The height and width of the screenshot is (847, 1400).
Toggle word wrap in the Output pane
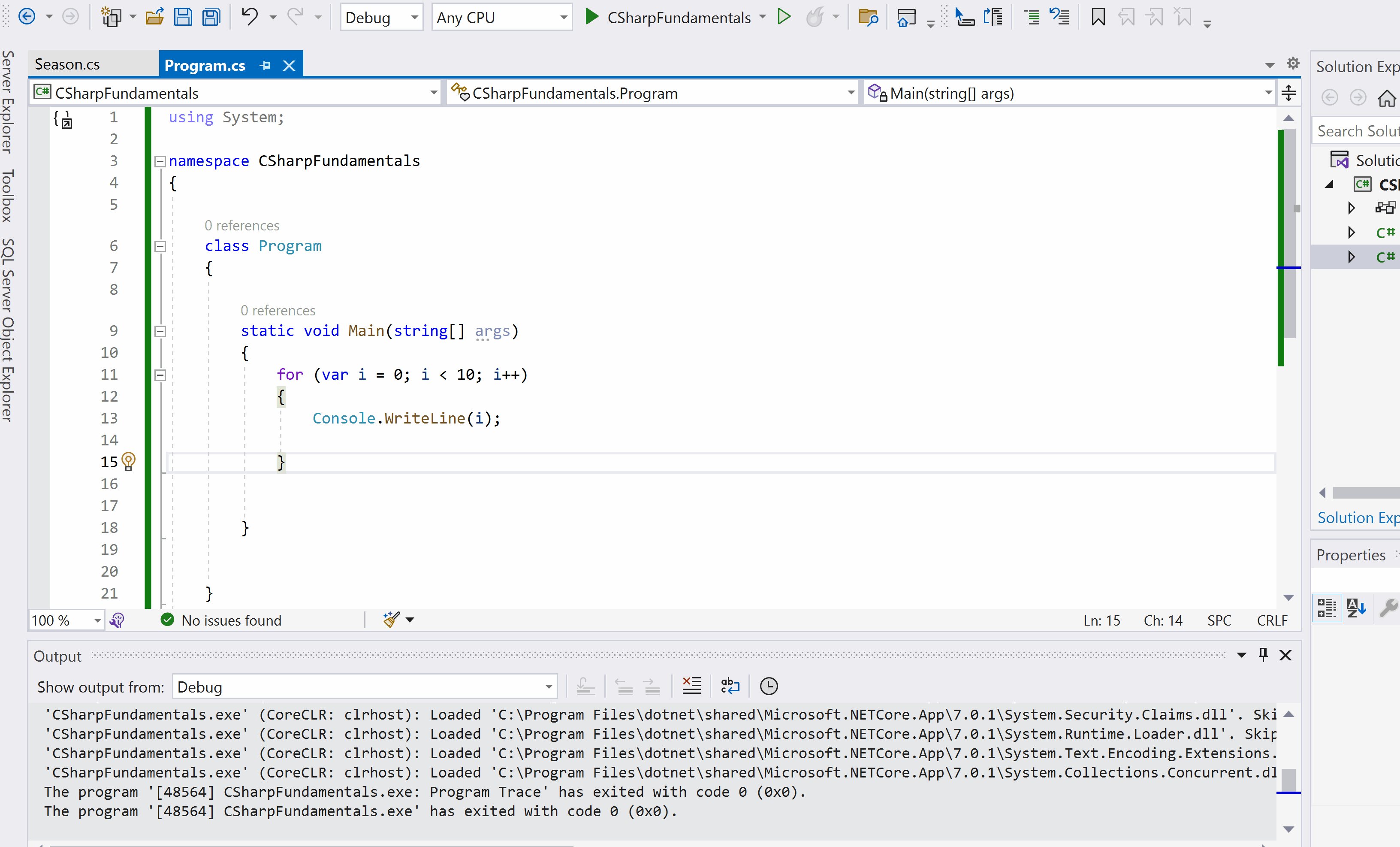coord(730,686)
